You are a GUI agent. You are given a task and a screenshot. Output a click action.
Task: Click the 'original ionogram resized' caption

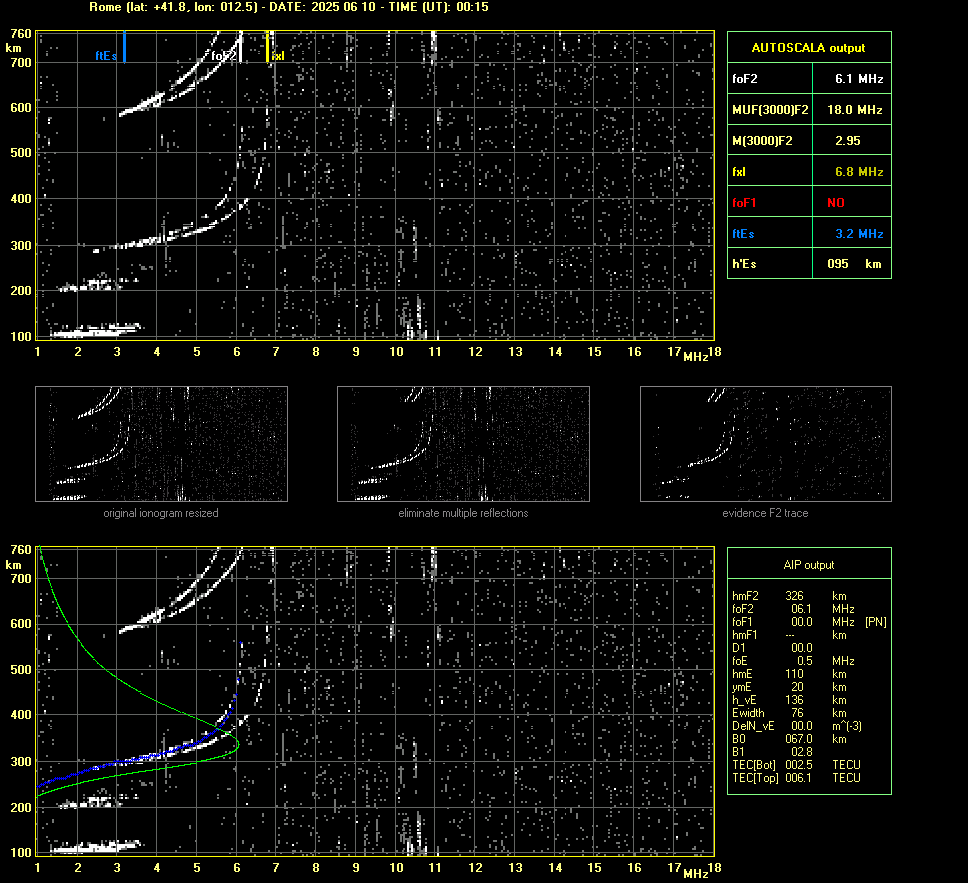[161, 513]
